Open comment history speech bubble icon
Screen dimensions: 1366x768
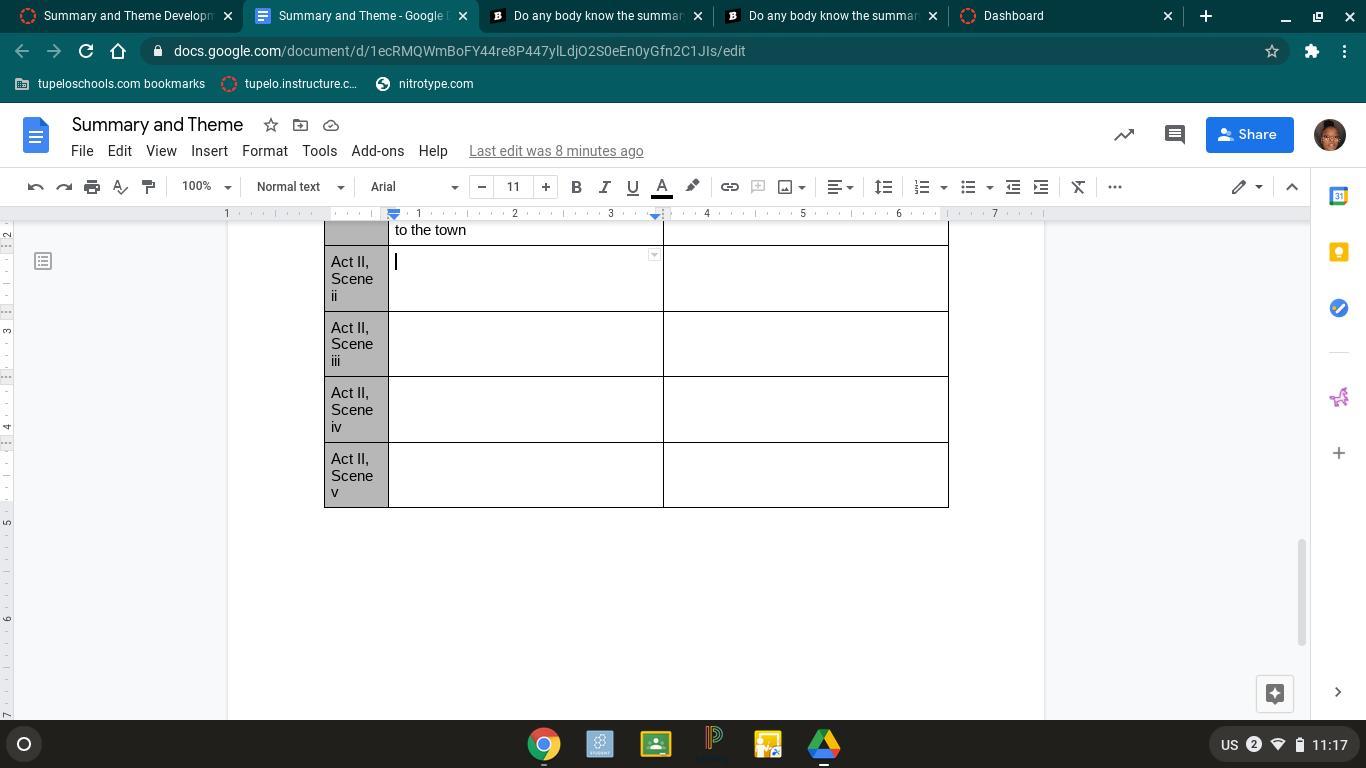tap(1175, 135)
